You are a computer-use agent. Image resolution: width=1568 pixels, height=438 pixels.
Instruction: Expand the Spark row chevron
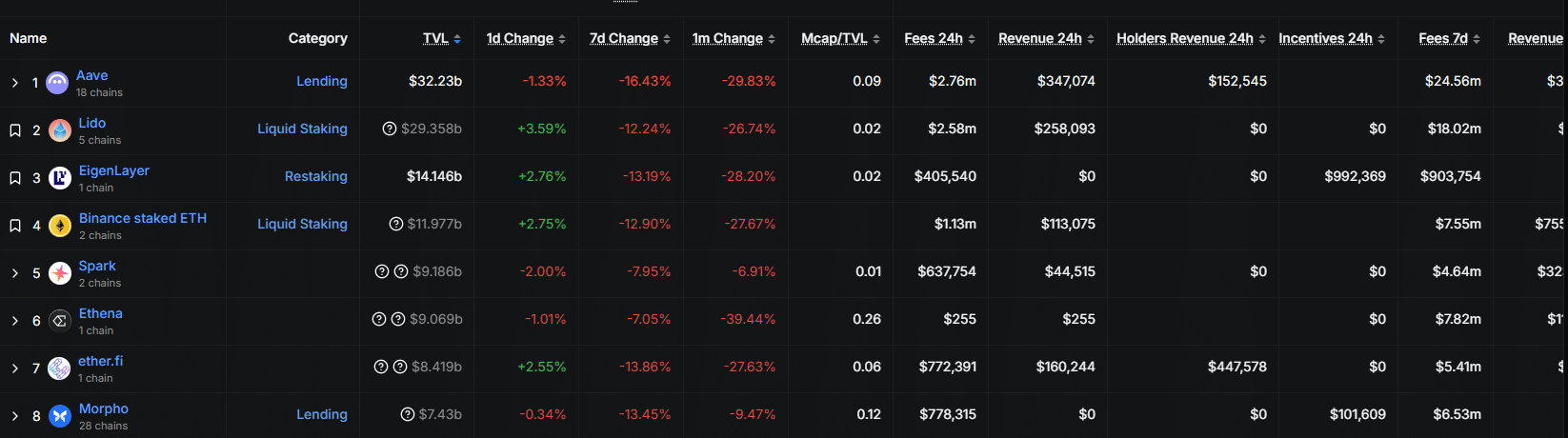coord(15,273)
